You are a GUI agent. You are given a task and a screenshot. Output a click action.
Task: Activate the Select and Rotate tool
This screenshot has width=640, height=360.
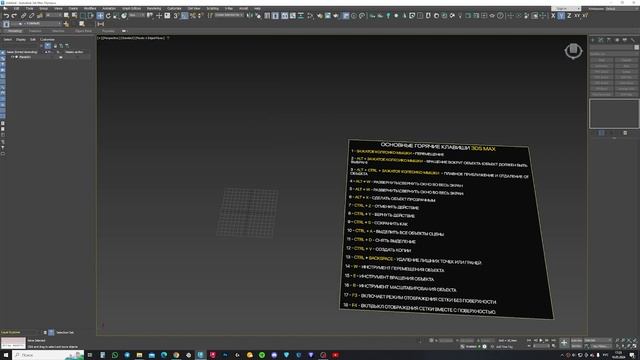[x=108, y=16]
